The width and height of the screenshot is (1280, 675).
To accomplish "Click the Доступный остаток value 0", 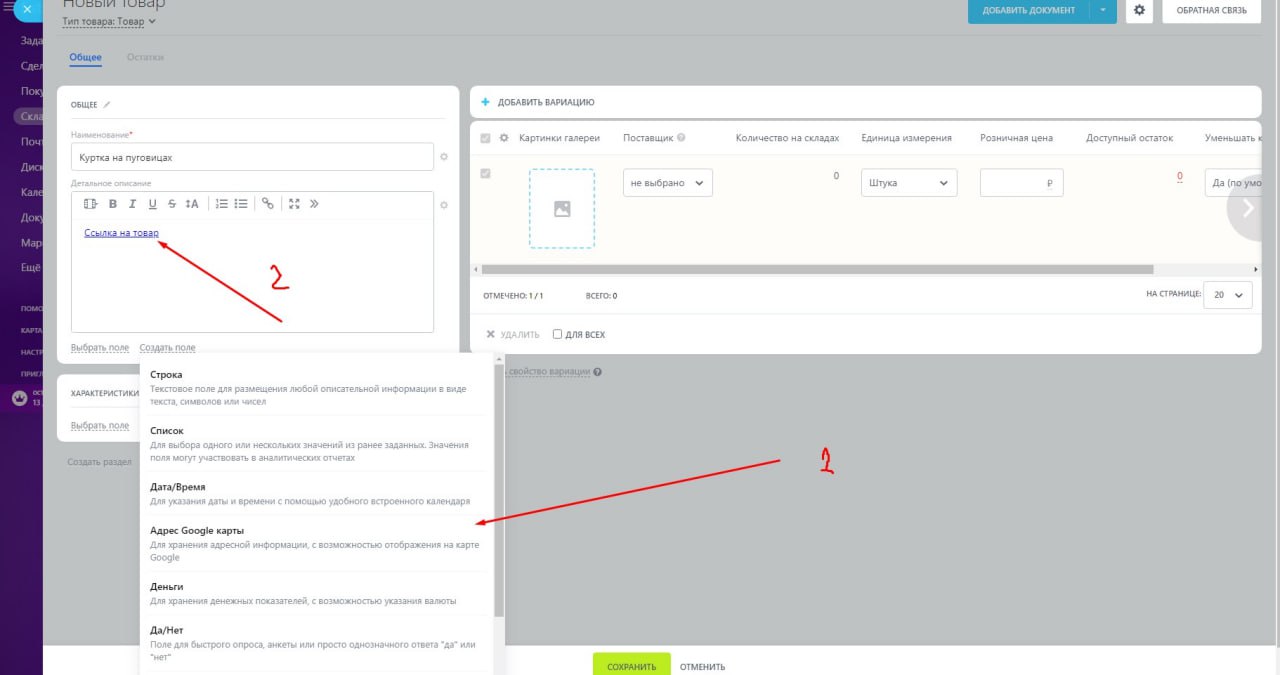I will 1179,176.
